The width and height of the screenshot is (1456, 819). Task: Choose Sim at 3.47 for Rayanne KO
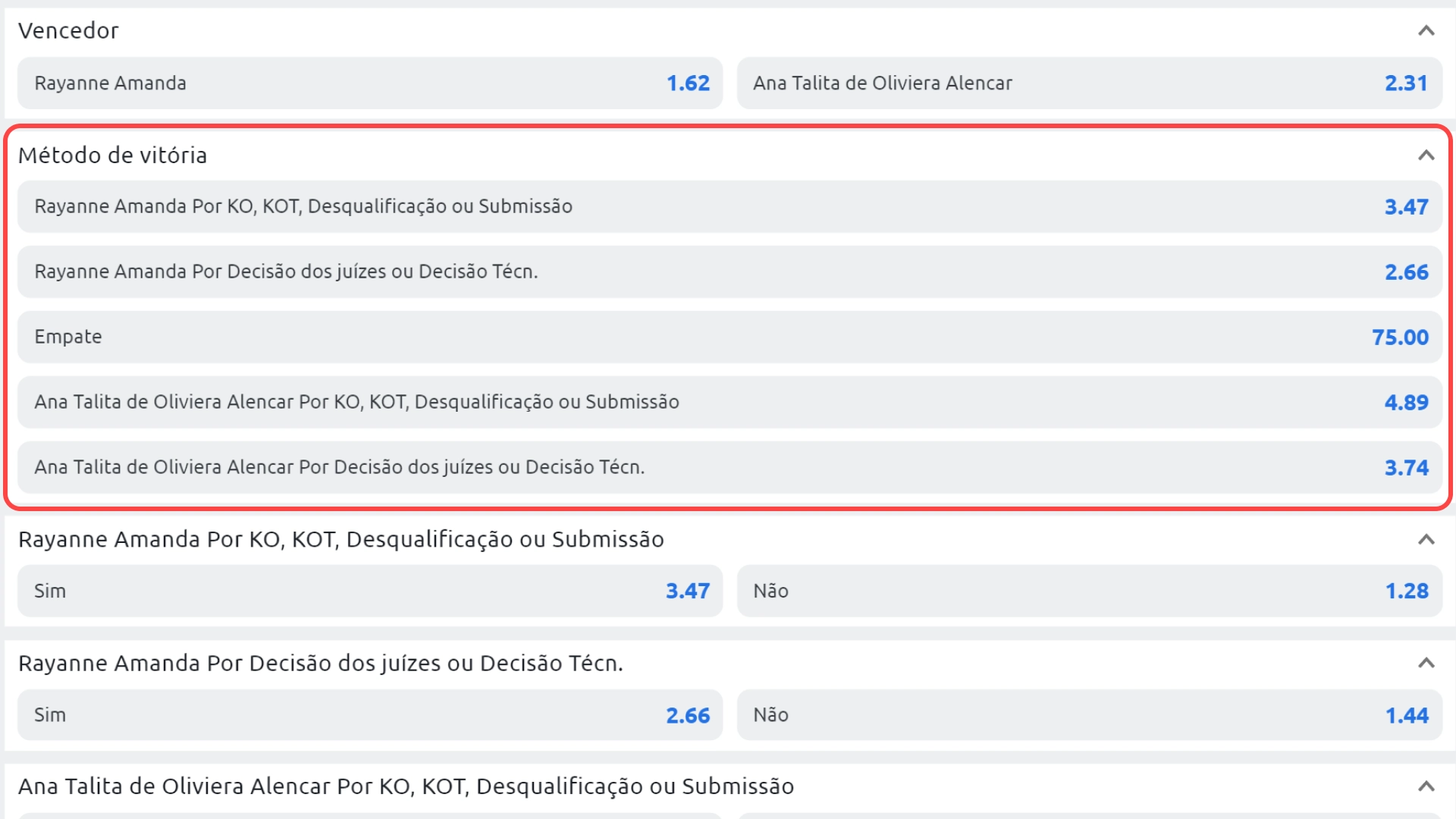coord(370,591)
